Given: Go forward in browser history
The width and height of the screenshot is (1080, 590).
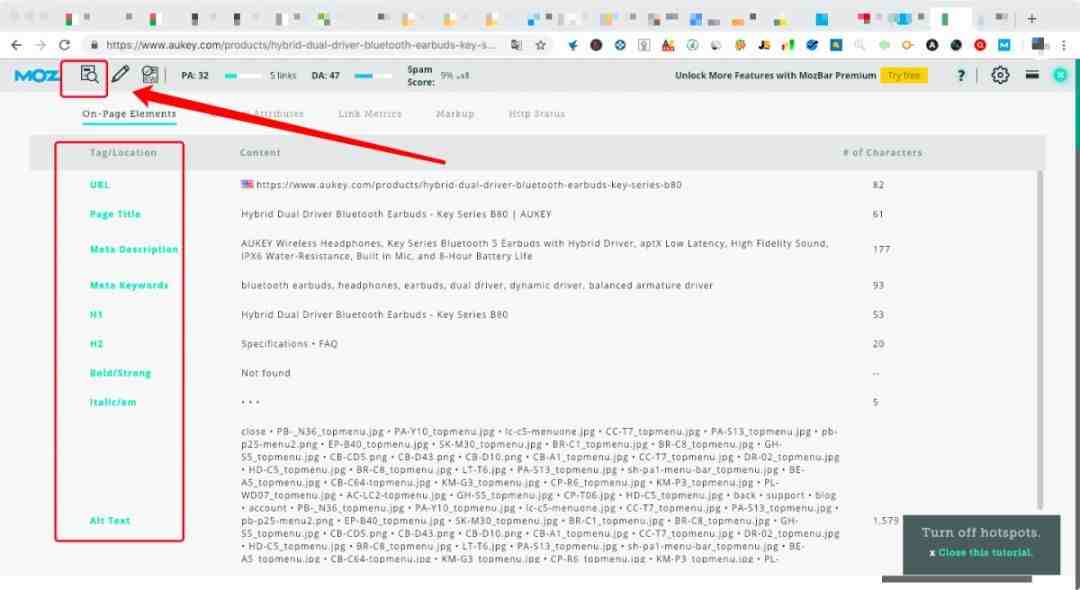Looking at the screenshot, I should pyautogui.click(x=41, y=45).
